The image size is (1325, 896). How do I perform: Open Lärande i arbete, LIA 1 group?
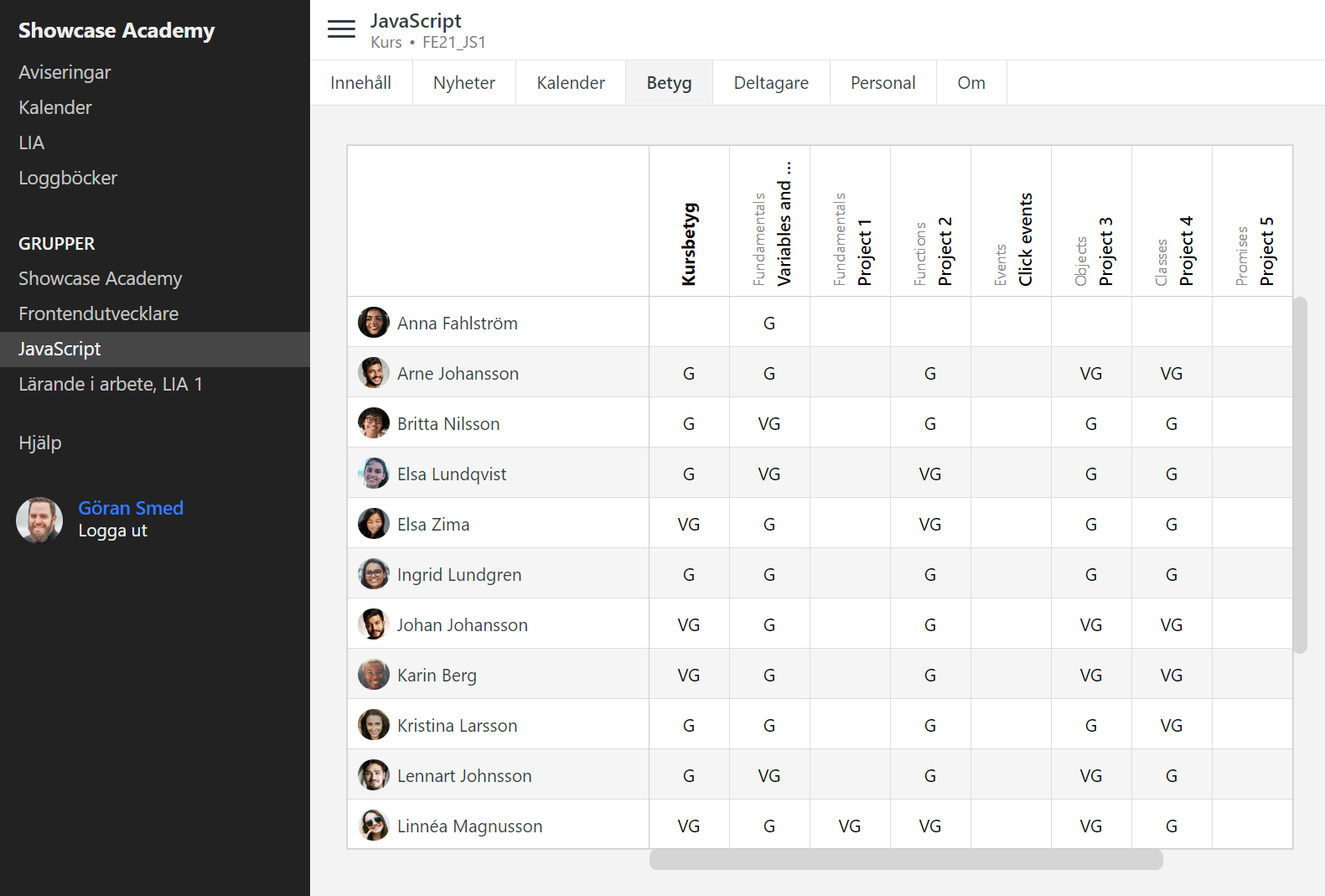[111, 384]
